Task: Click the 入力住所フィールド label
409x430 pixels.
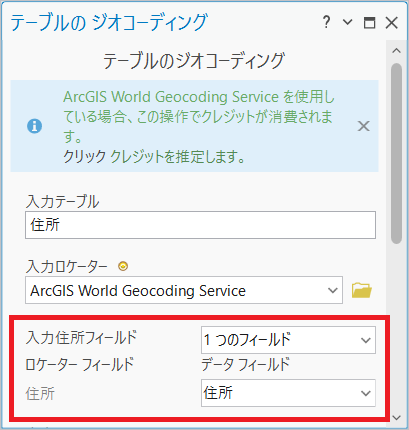Action: [x=81, y=337]
